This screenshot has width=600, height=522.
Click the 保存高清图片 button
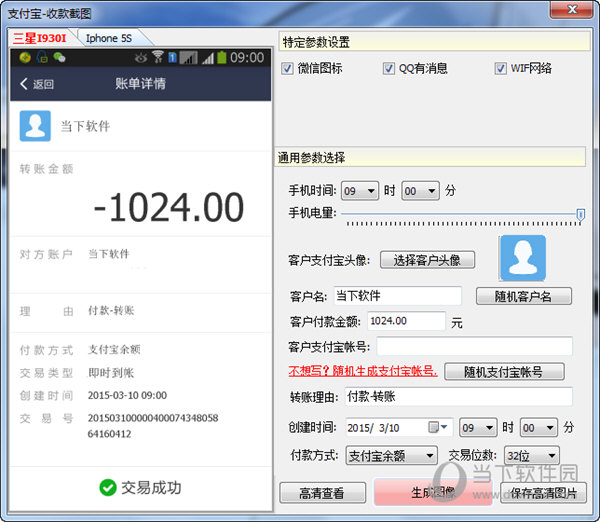click(x=543, y=493)
